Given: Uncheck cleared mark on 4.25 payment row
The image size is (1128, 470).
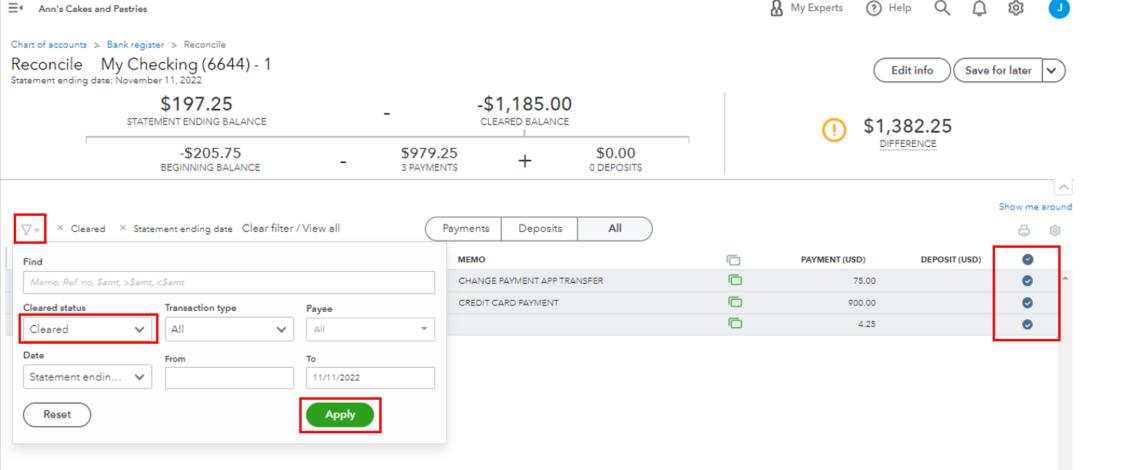Looking at the screenshot, I should click(1027, 324).
